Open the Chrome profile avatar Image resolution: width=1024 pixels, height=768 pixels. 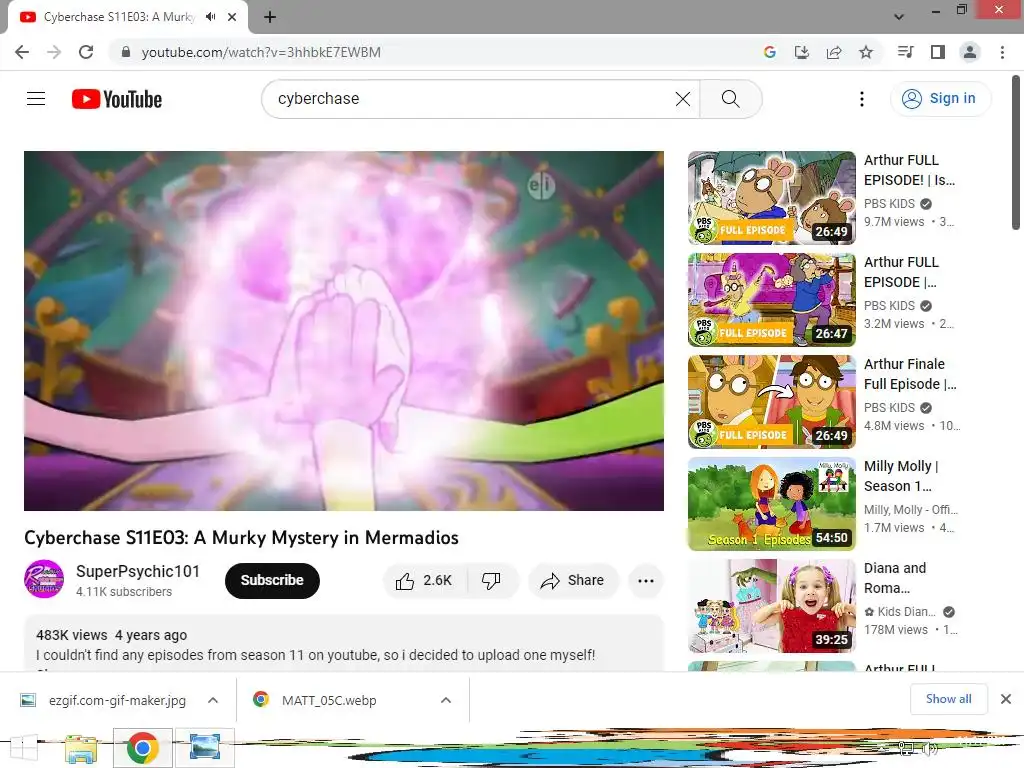tap(970, 52)
